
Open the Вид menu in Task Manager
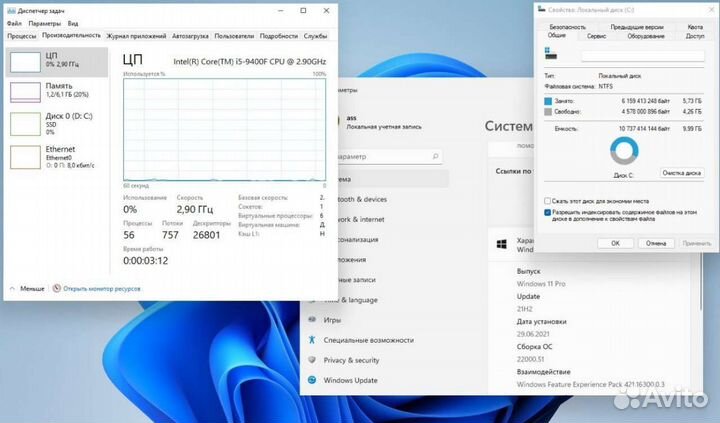(73, 23)
